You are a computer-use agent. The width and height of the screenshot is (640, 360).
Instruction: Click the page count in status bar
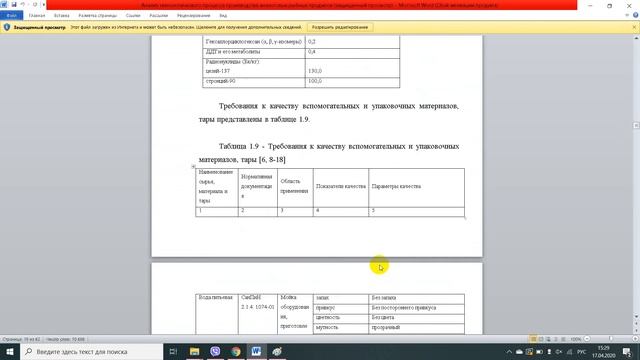pos(21,339)
